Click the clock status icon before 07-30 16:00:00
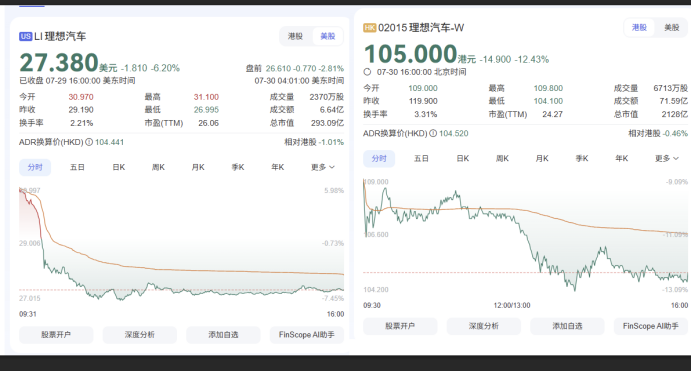Viewport: 691px width, 372px height. pos(367,72)
